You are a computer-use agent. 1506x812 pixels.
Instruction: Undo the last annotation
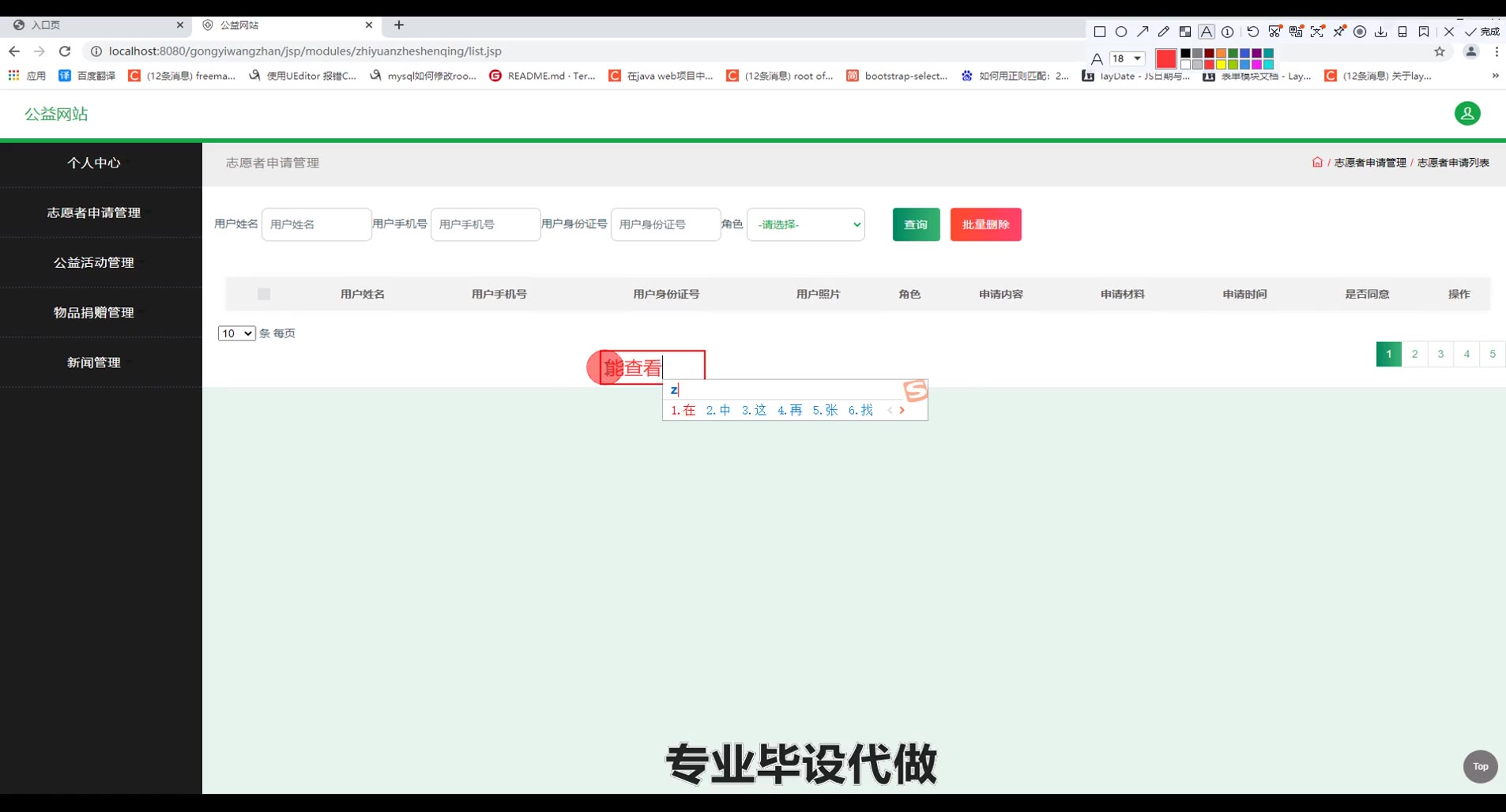click(x=1252, y=32)
